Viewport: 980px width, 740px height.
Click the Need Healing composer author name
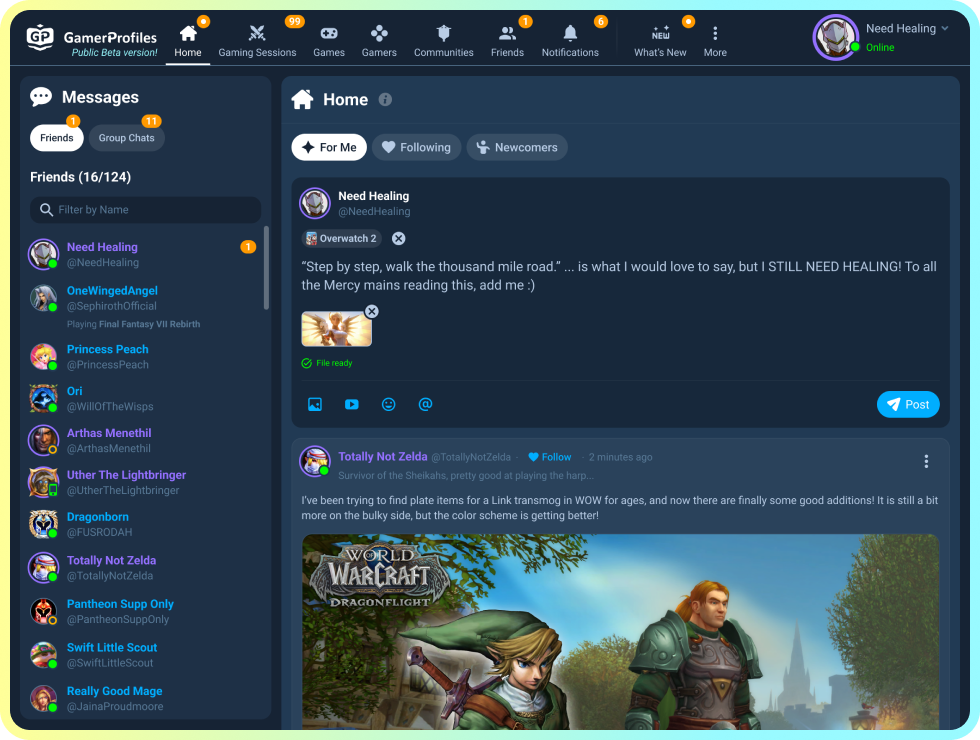coord(374,196)
